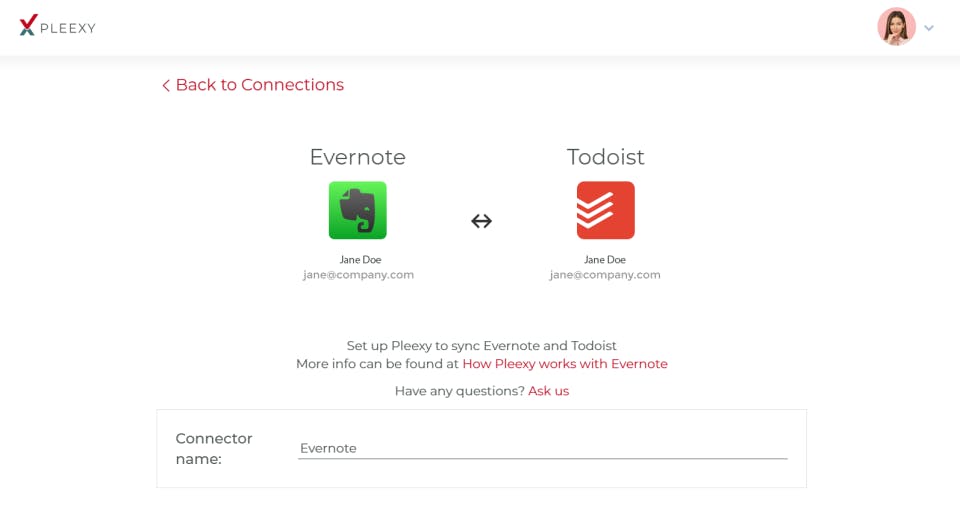Image resolution: width=960 pixels, height=505 pixels.
Task: Click the back chevron arrow before 'Back to Connections'
Action: (166, 86)
